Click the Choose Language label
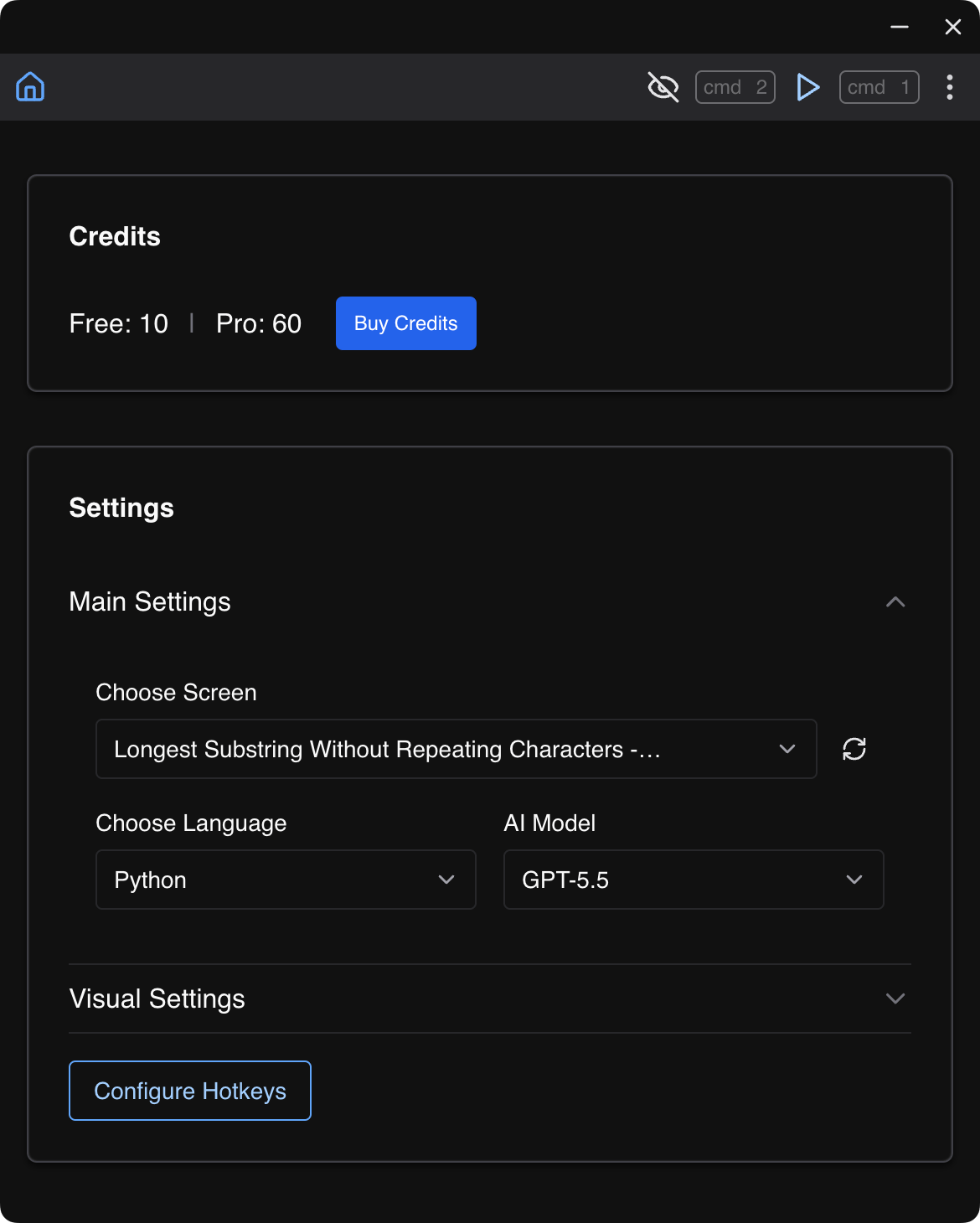Image resolution: width=980 pixels, height=1223 pixels. coord(191,823)
